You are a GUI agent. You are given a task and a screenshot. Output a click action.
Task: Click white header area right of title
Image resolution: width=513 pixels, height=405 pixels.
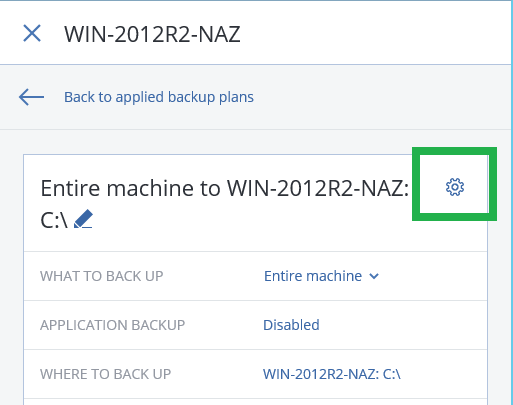(375, 33)
